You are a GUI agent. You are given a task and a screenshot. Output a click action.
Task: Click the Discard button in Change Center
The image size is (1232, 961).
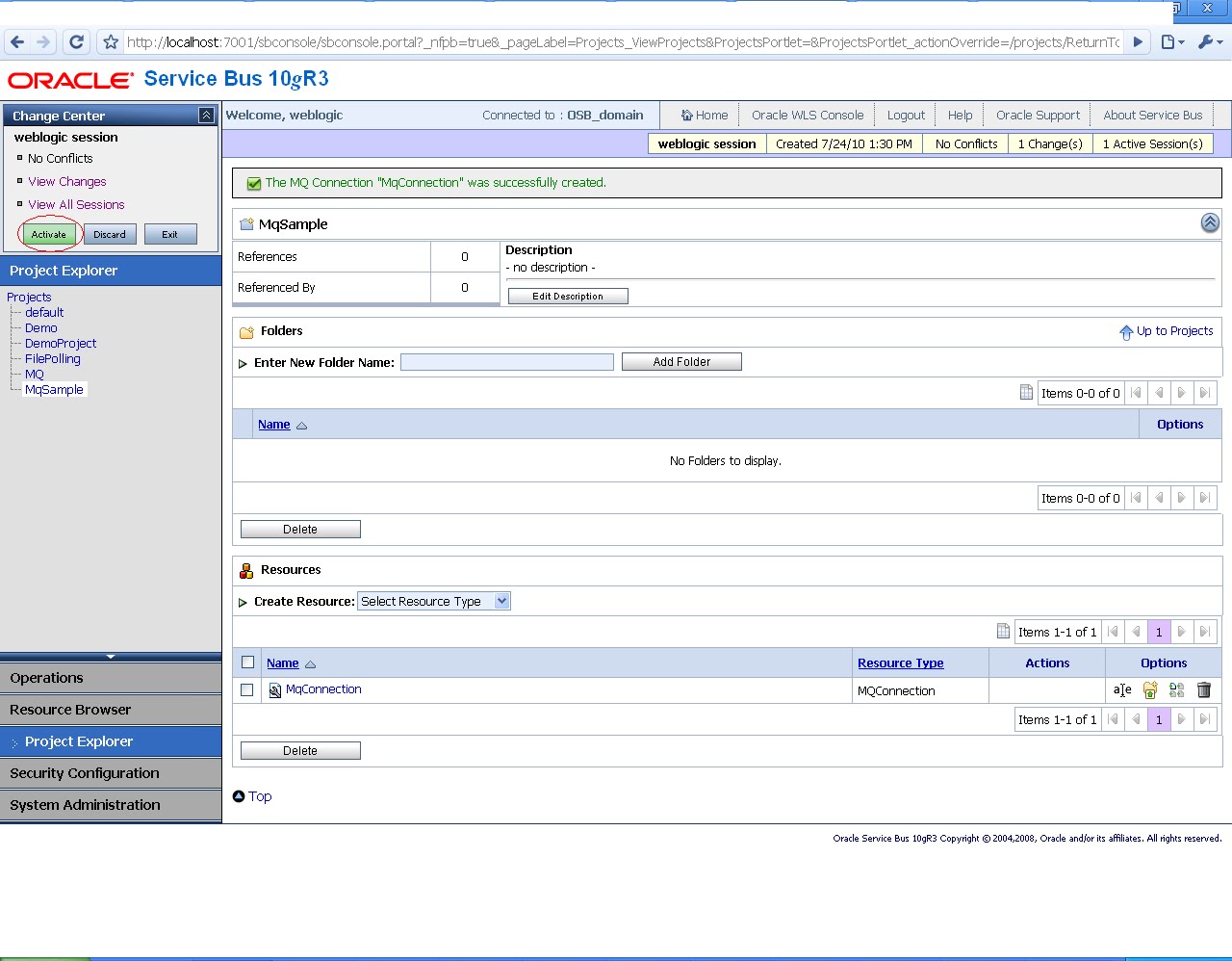coord(110,234)
